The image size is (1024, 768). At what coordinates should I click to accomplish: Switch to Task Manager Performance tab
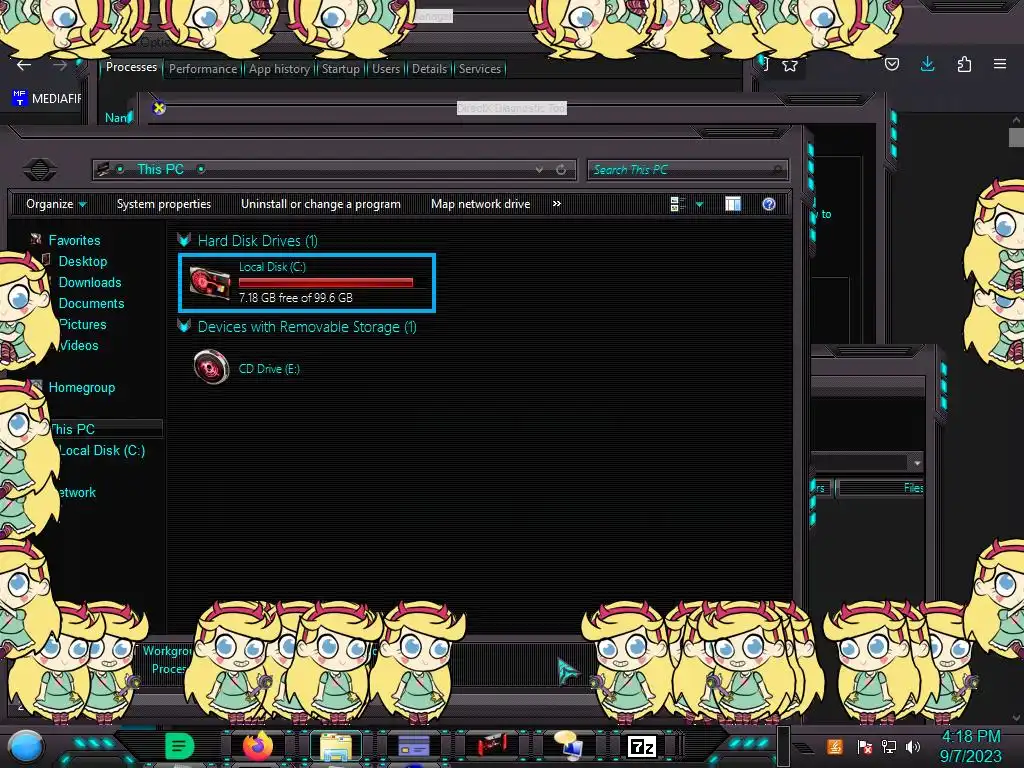pyautogui.click(x=203, y=69)
